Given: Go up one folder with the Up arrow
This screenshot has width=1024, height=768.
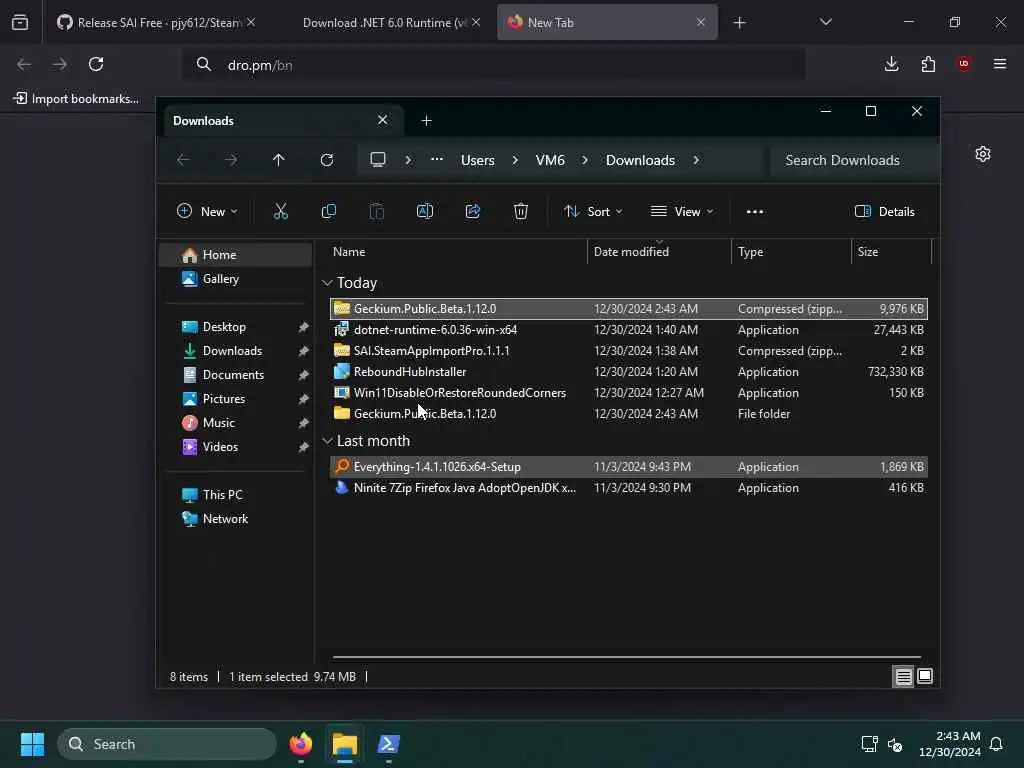Looking at the screenshot, I should tap(279, 160).
